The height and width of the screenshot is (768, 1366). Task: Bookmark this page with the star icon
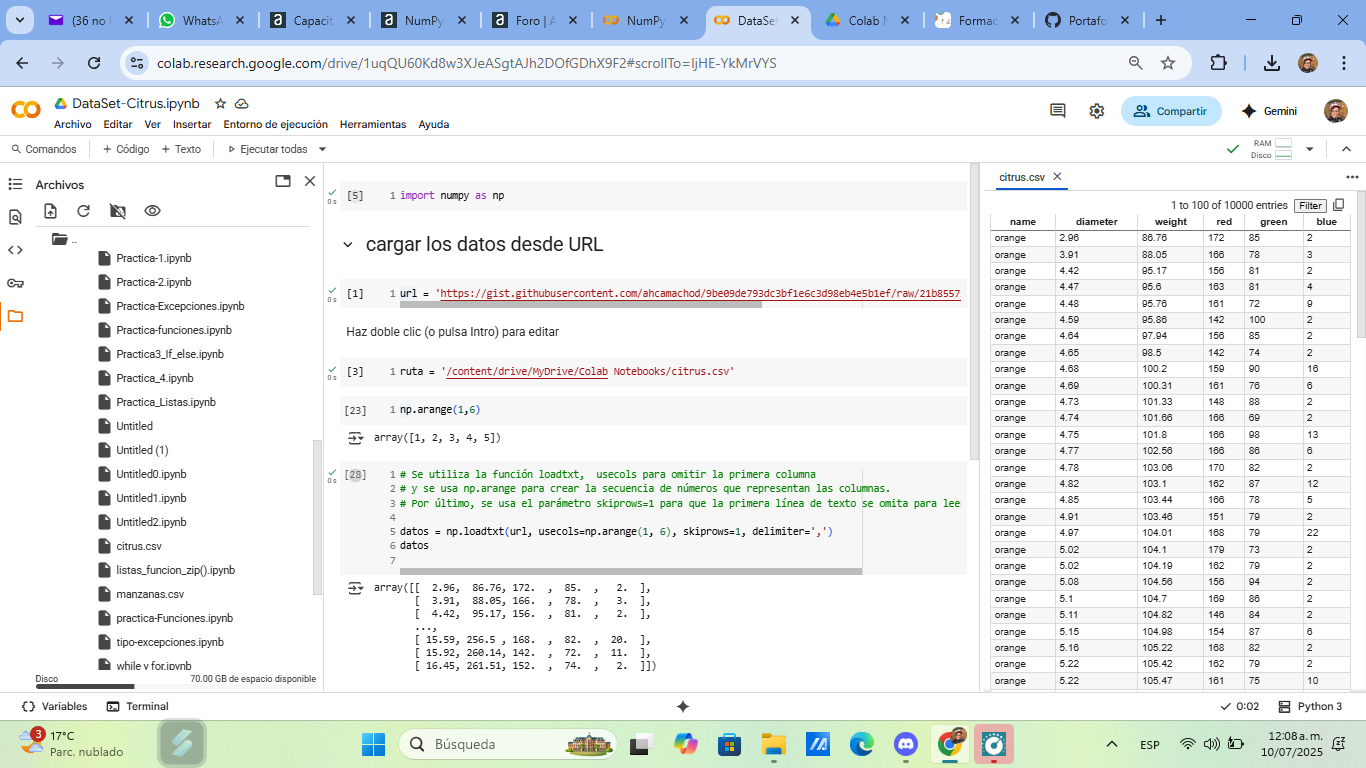(x=1168, y=63)
